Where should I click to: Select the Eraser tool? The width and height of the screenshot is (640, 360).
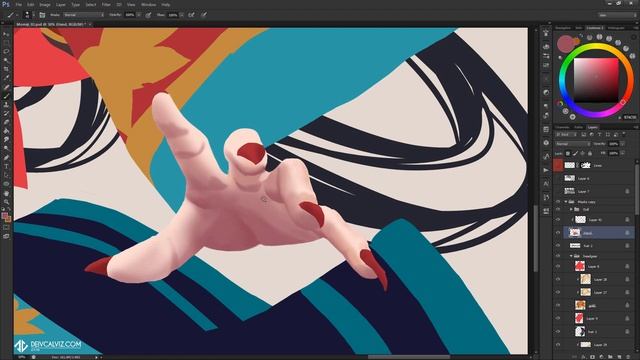(6, 122)
